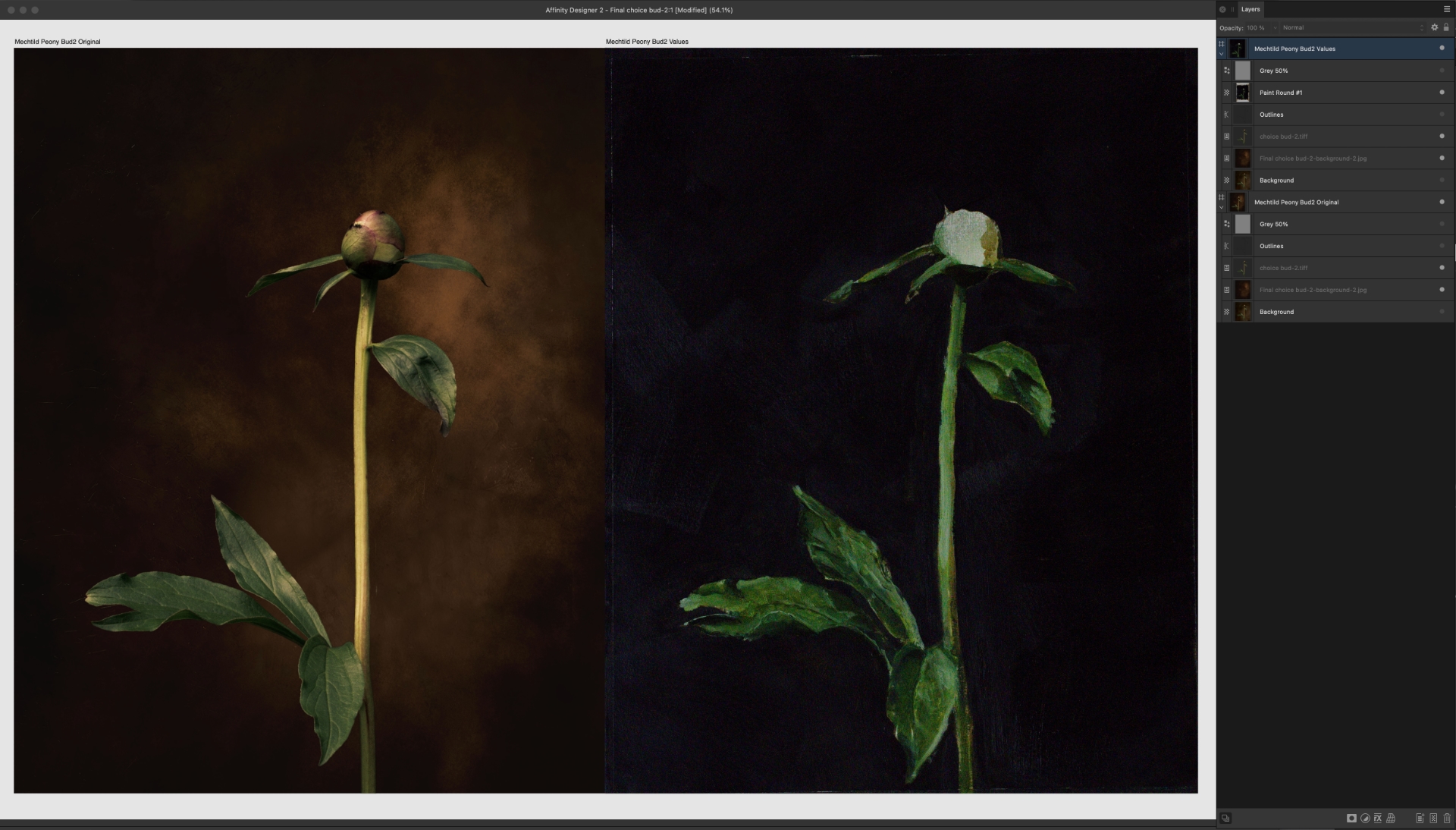This screenshot has width=1456, height=830.
Task: Click group icon of Grey 50% under Values
Action: (1226, 71)
